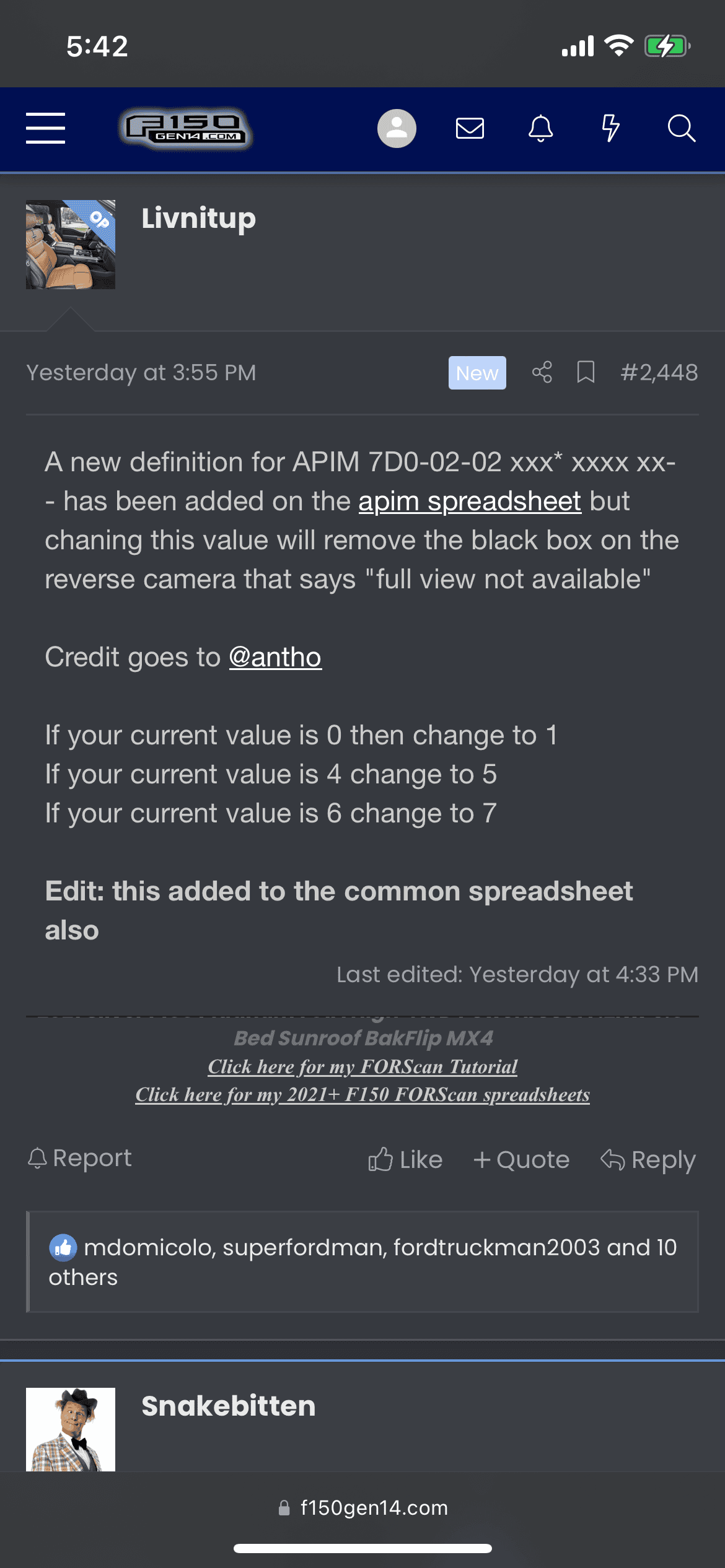
Task: Tap the F150 Gen14 site logo
Action: [185, 129]
